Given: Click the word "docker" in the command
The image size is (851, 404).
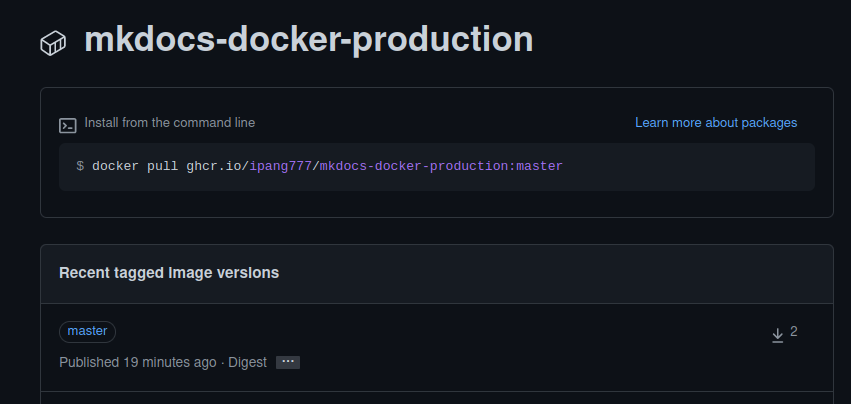Looking at the screenshot, I should pyautogui.click(x=115, y=166).
